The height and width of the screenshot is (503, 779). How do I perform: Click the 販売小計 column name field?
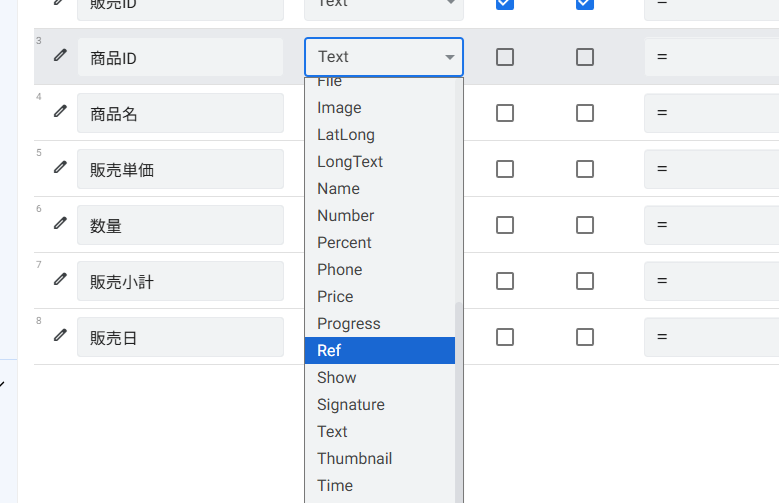pyautogui.click(x=180, y=281)
